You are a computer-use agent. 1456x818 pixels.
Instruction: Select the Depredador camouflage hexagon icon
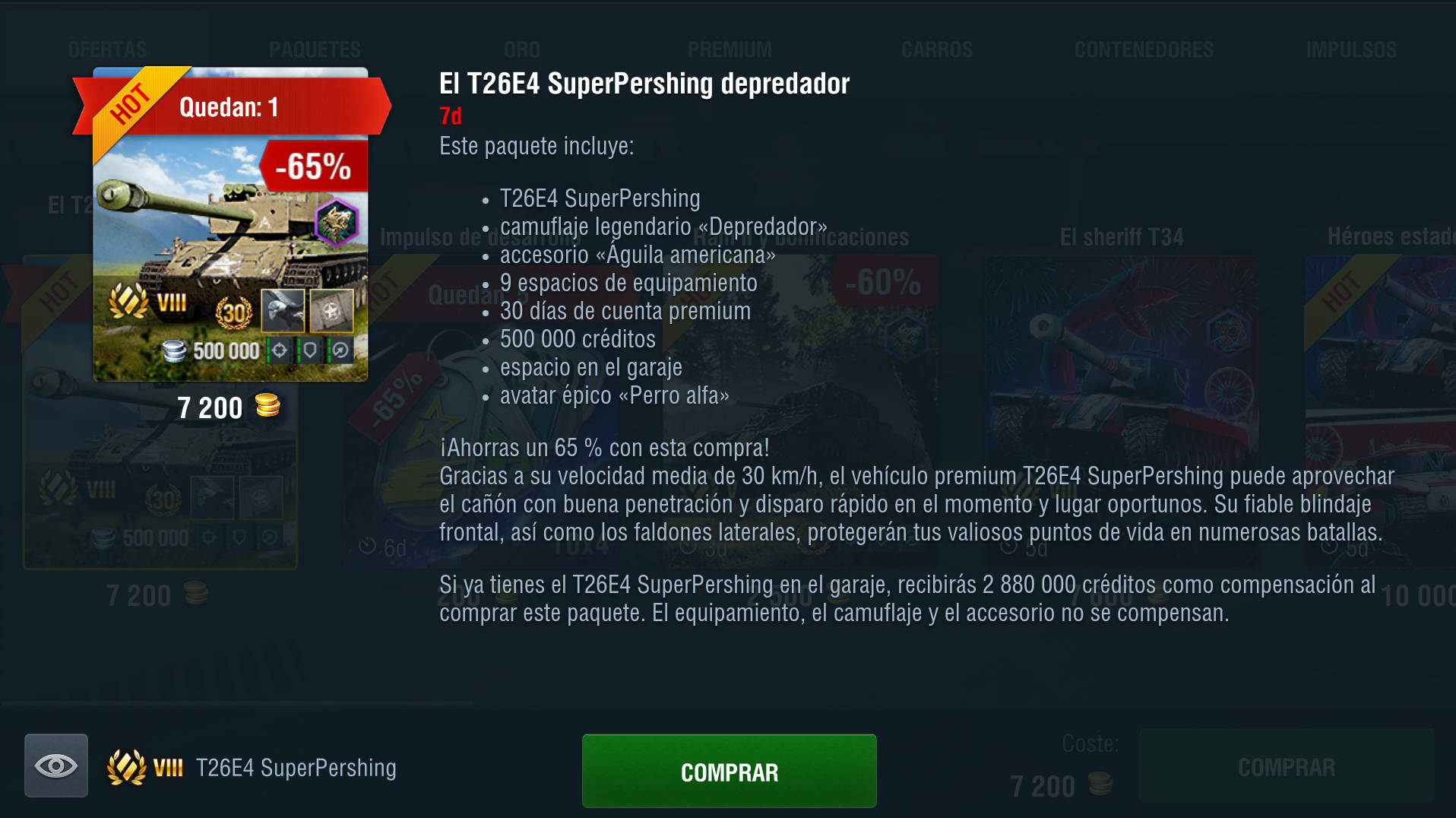(x=336, y=222)
